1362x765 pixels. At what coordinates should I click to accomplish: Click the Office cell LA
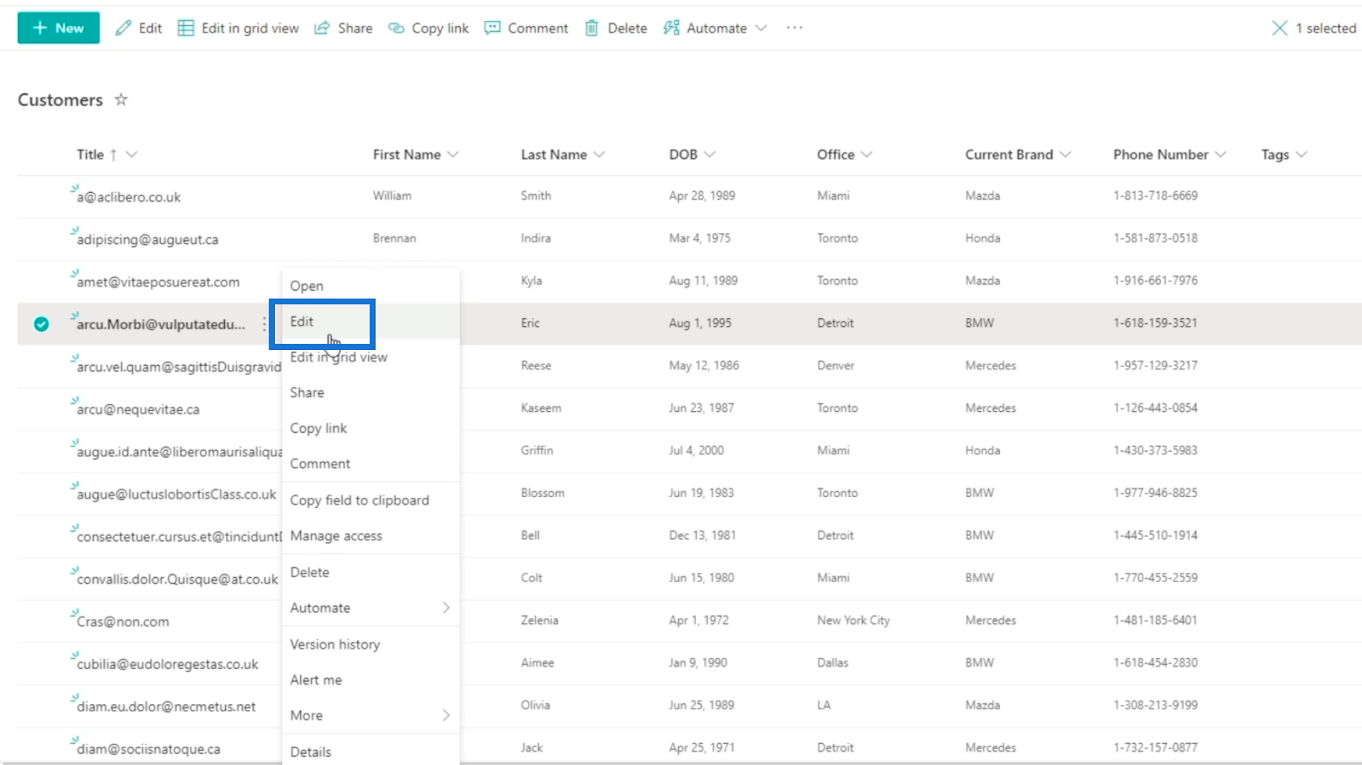tap(824, 705)
